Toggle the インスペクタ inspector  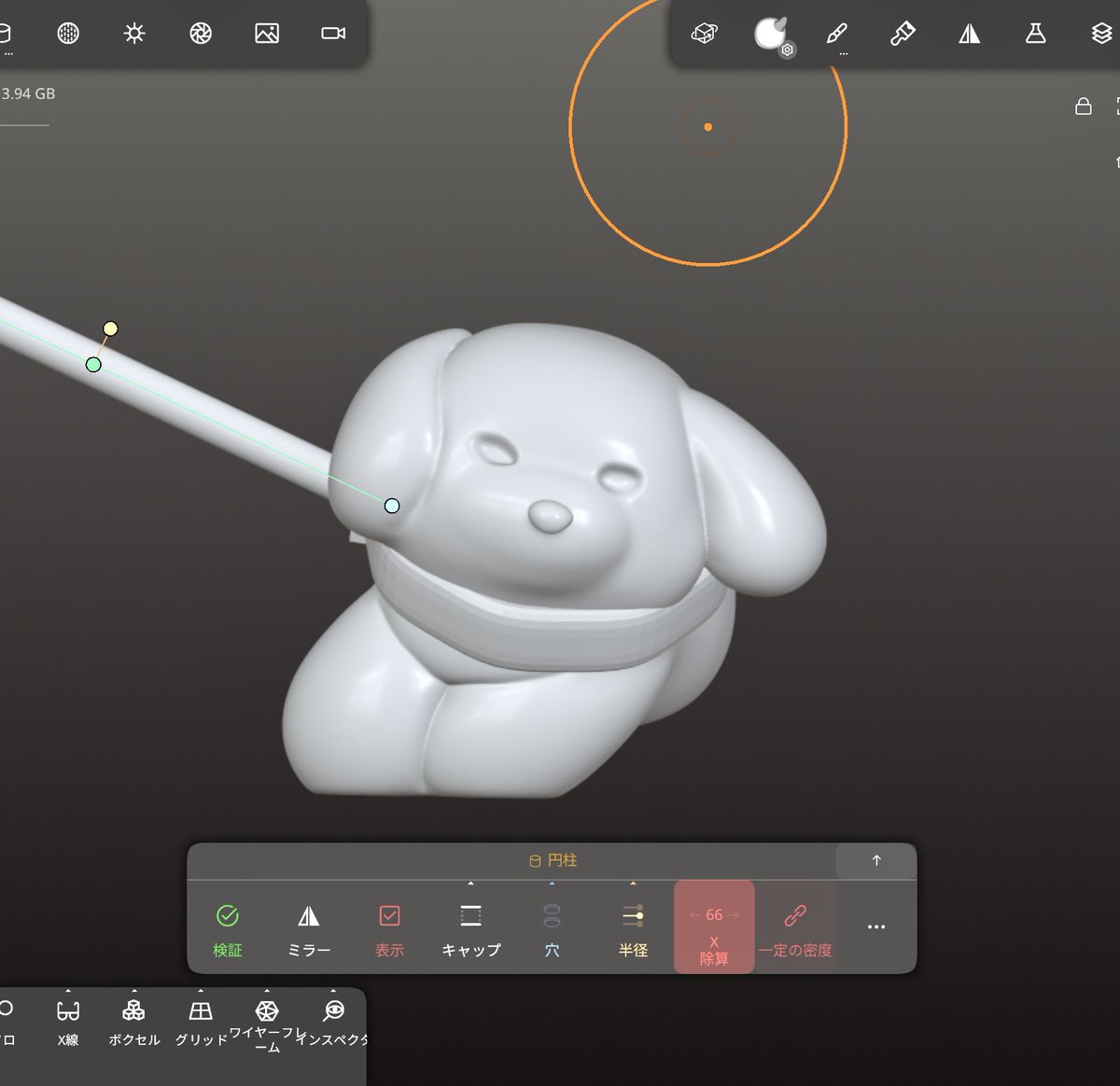click(333, 1022)
